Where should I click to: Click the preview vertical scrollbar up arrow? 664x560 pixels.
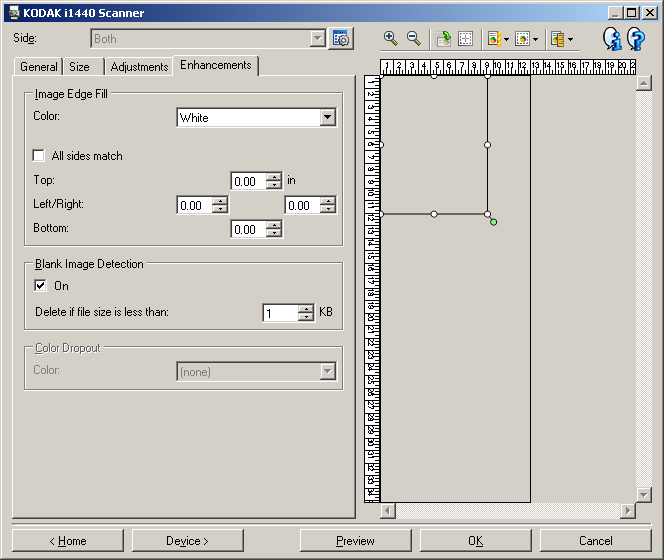643,83
